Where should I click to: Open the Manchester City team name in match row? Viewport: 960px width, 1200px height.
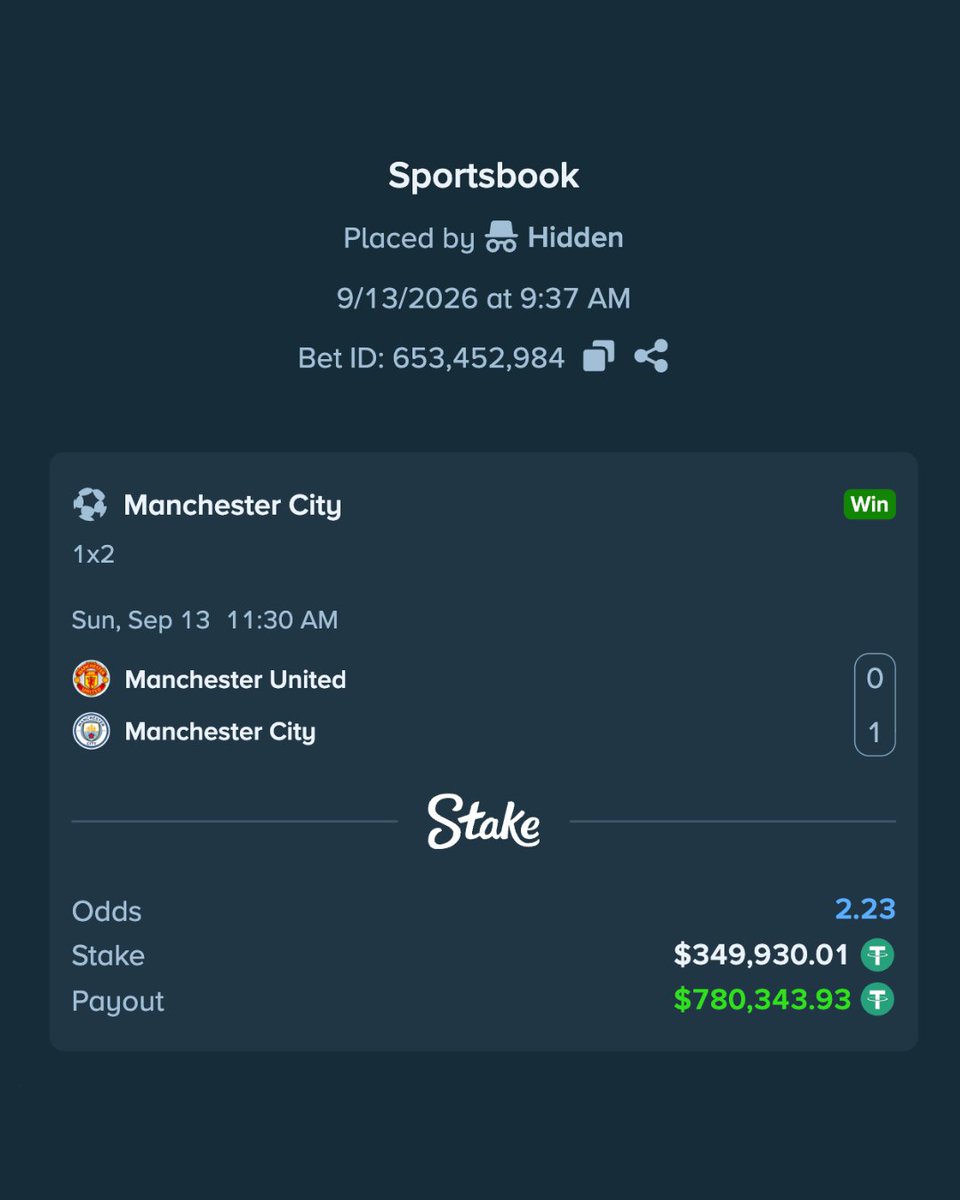point(220,731)
